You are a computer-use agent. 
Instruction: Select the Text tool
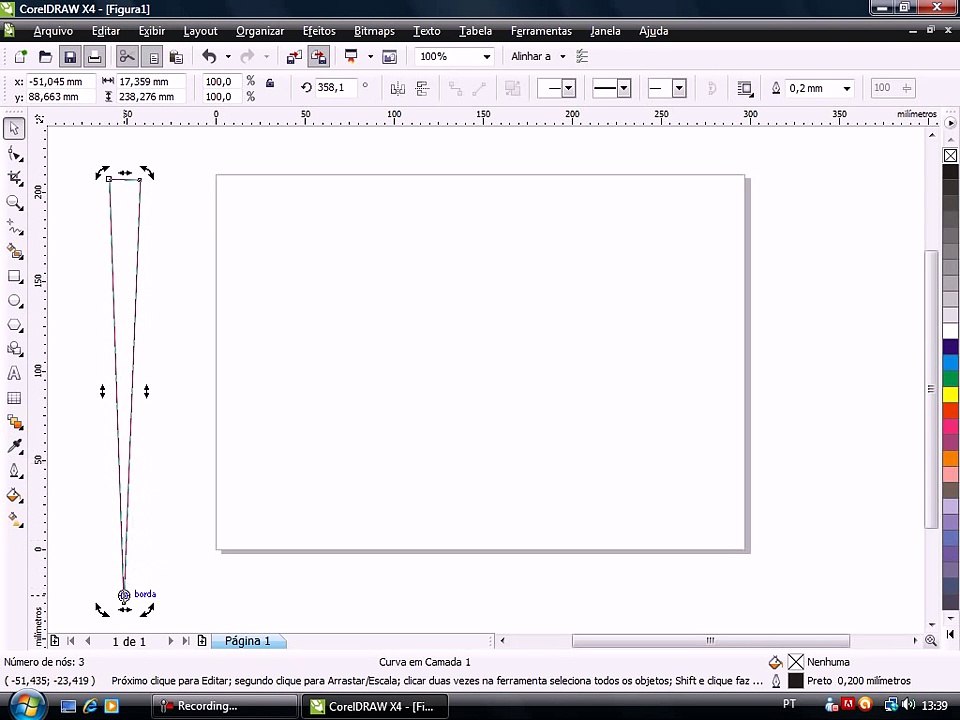pos(14,373)
